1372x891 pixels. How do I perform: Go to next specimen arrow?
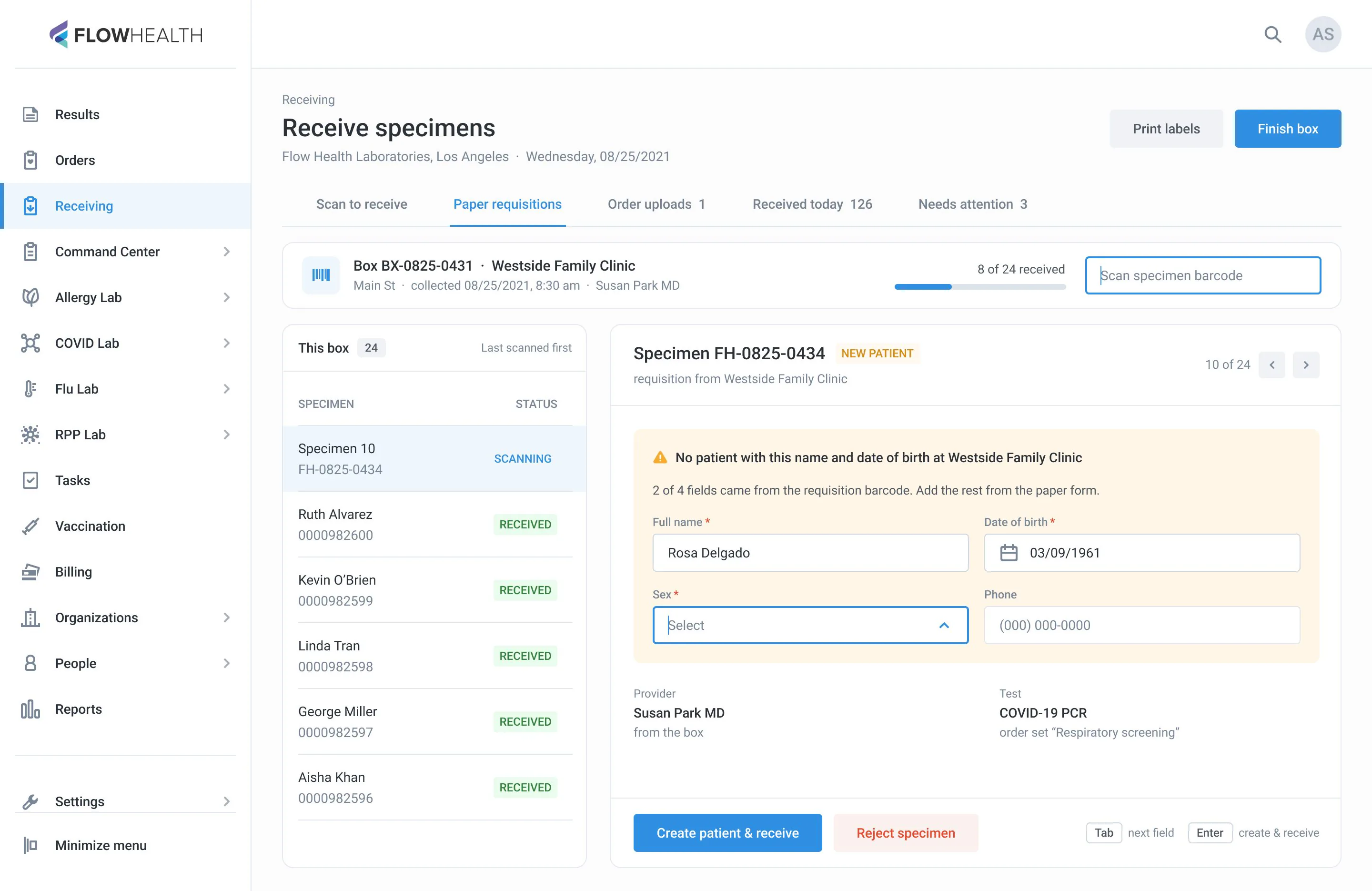[x=1306, y=364]
